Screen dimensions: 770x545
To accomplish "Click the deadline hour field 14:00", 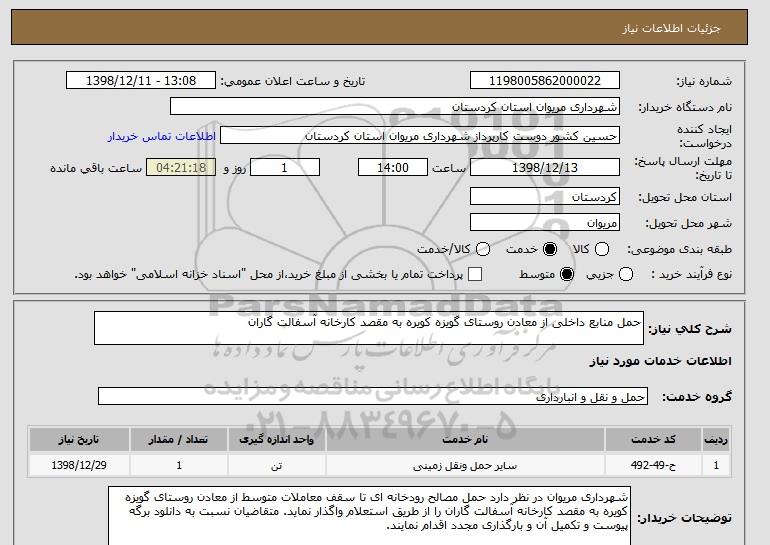I will [393, 167].
